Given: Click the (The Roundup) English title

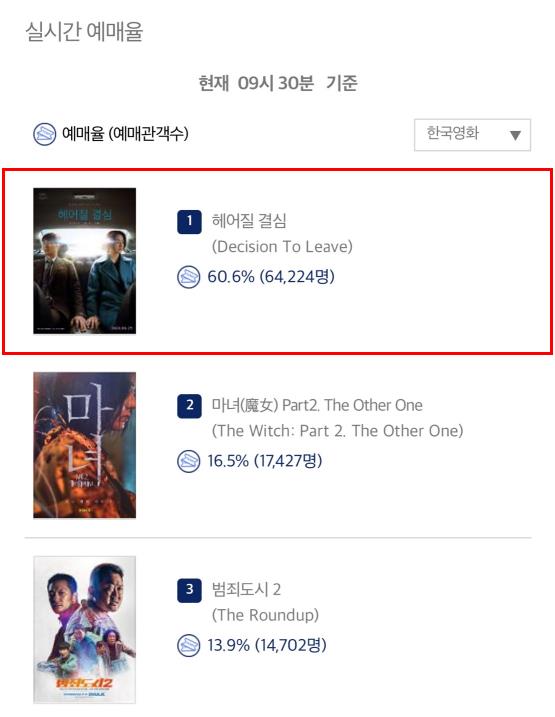Looking at the screenshot, I should click(x=265, y=615).
